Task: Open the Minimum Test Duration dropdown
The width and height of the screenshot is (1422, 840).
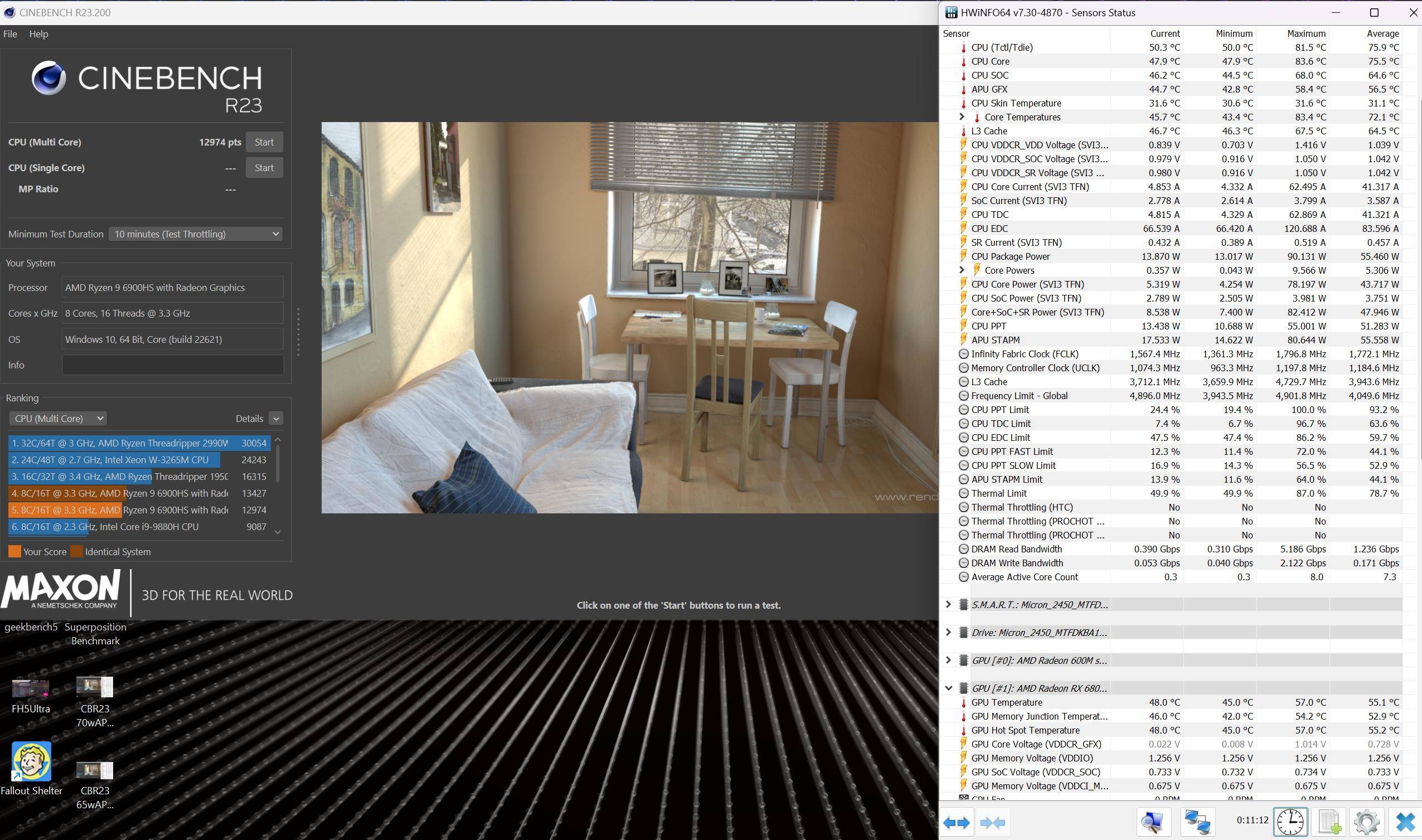Action: [x=195, y=234]
